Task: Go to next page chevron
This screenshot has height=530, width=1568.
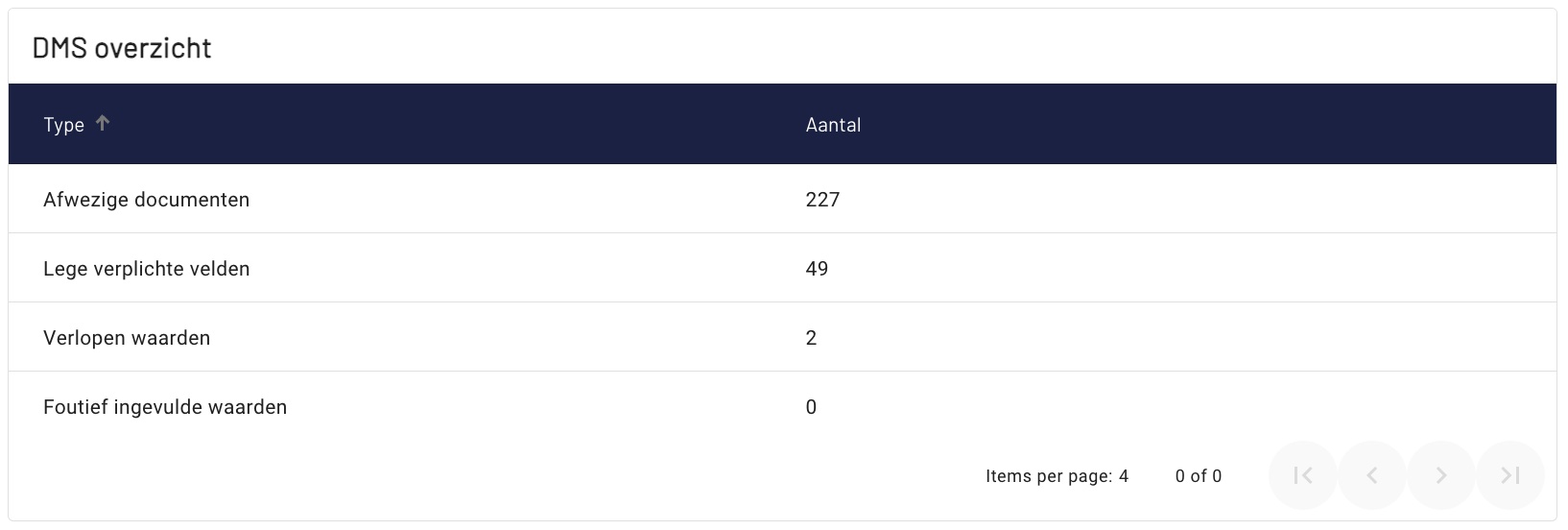Action: click(1440, 475)
